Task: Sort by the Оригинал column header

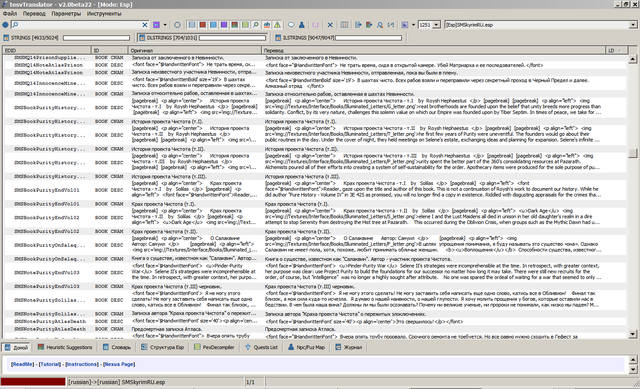Action: [195, 50]
